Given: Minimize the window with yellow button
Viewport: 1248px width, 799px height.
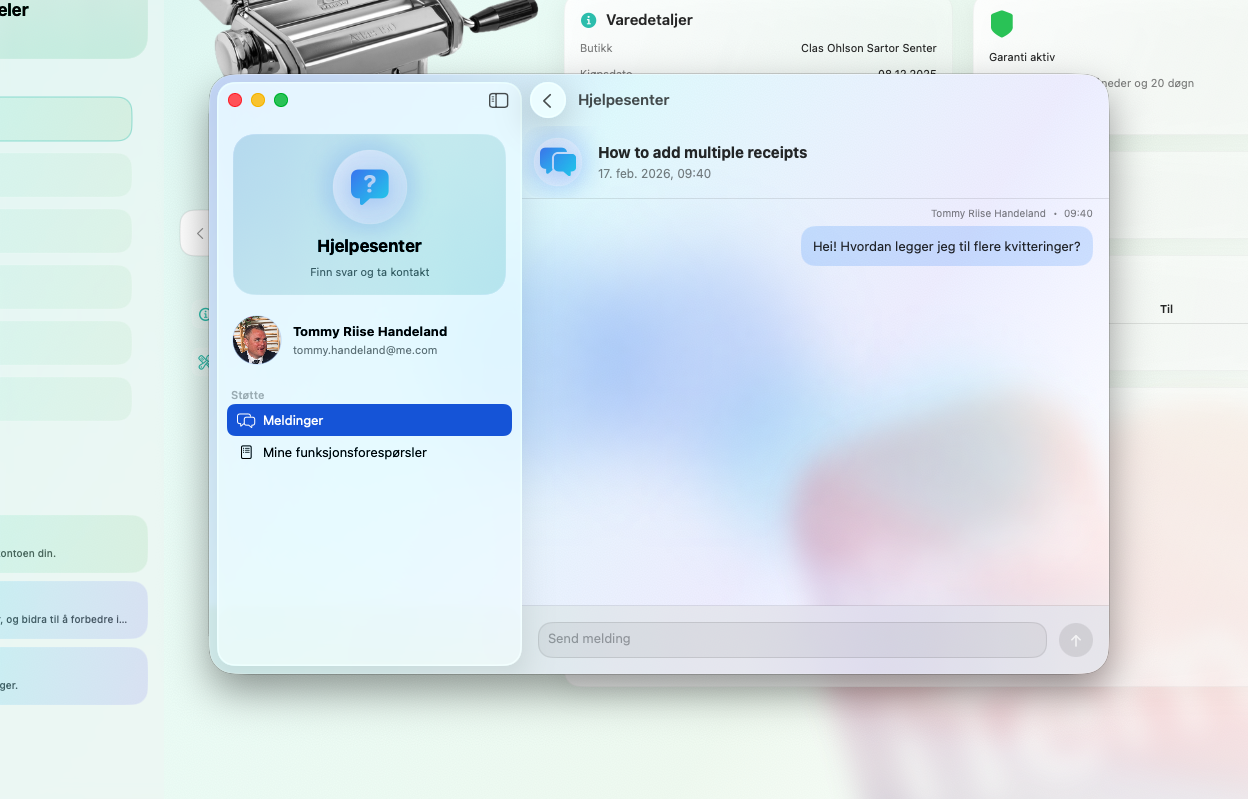Looking at the screenshot, I should pyautogui.click(x=258, y=100).
